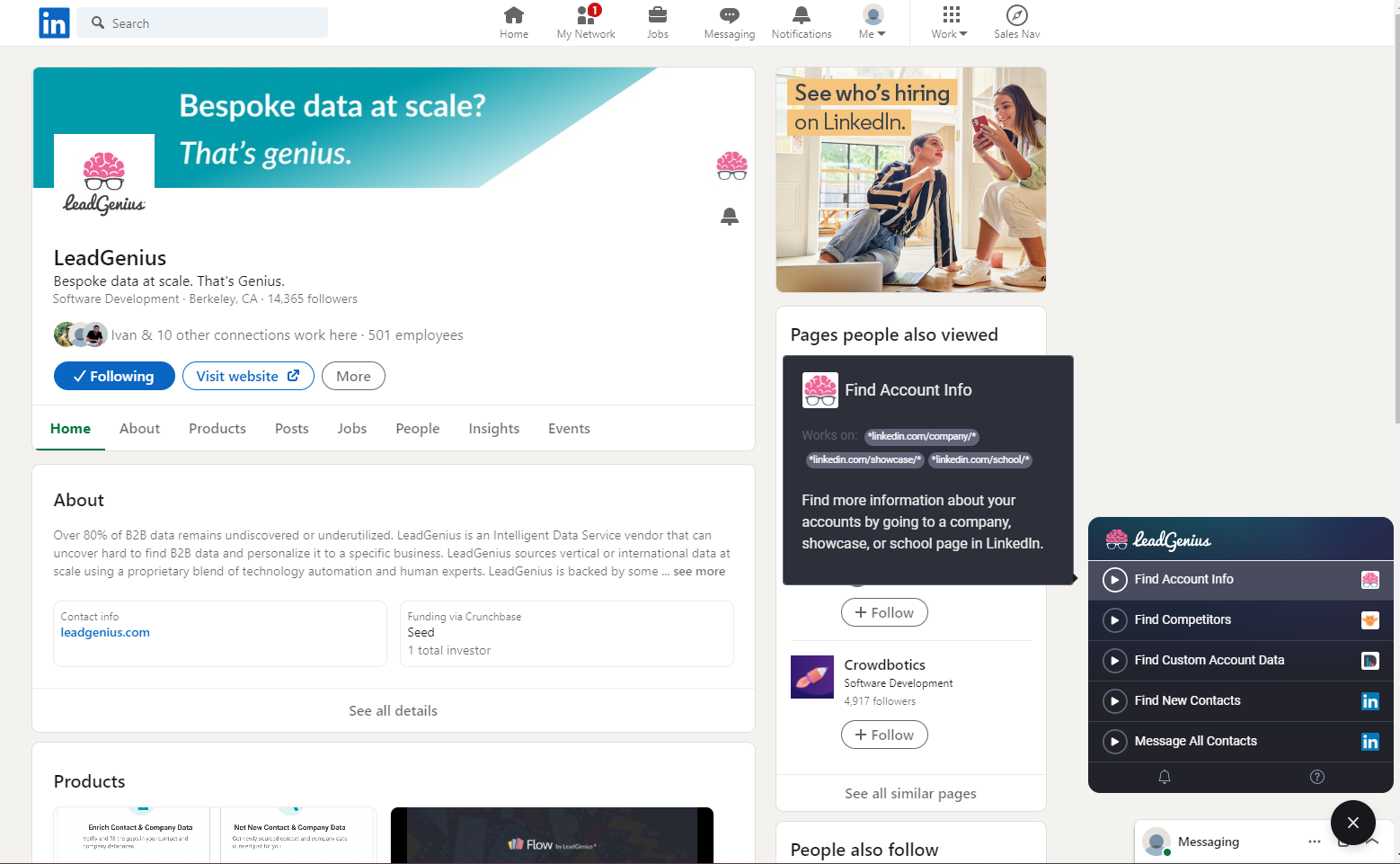Play the Find Competitors workflow
The width and height of the screenshot is (1400, 864).
tap(1114, 620)
